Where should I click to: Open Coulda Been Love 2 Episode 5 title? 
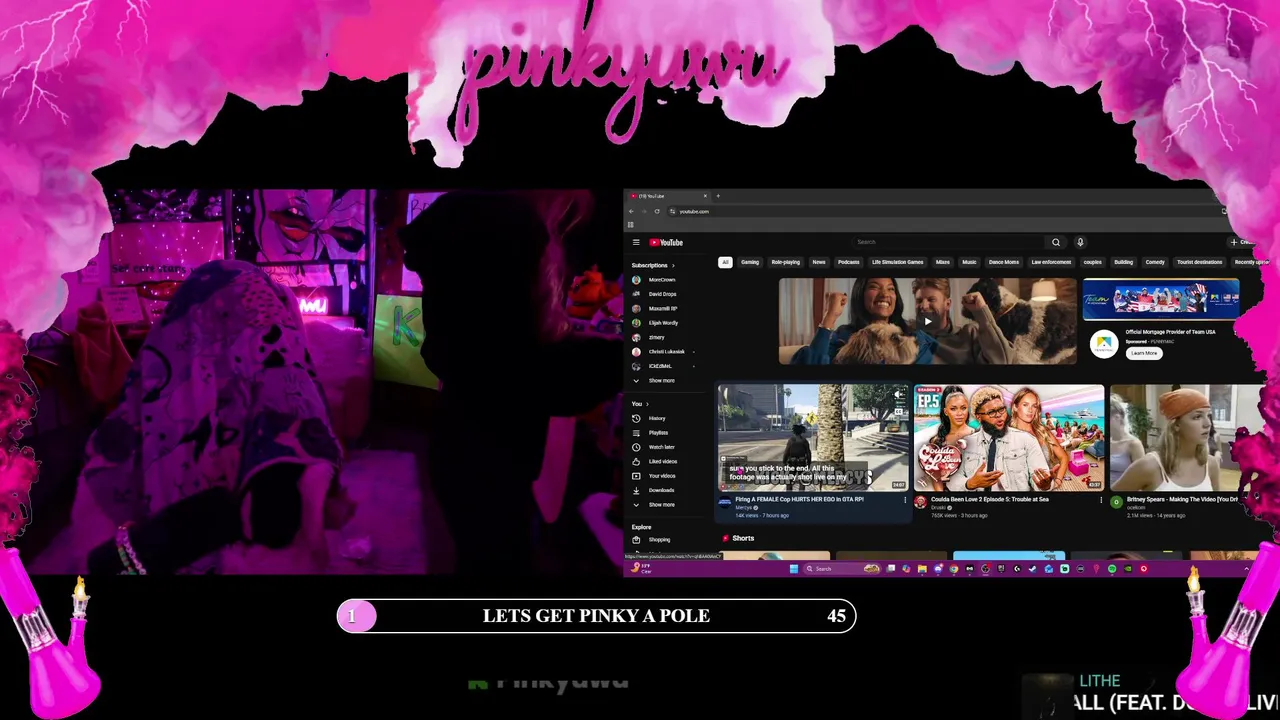click(989, 499)
